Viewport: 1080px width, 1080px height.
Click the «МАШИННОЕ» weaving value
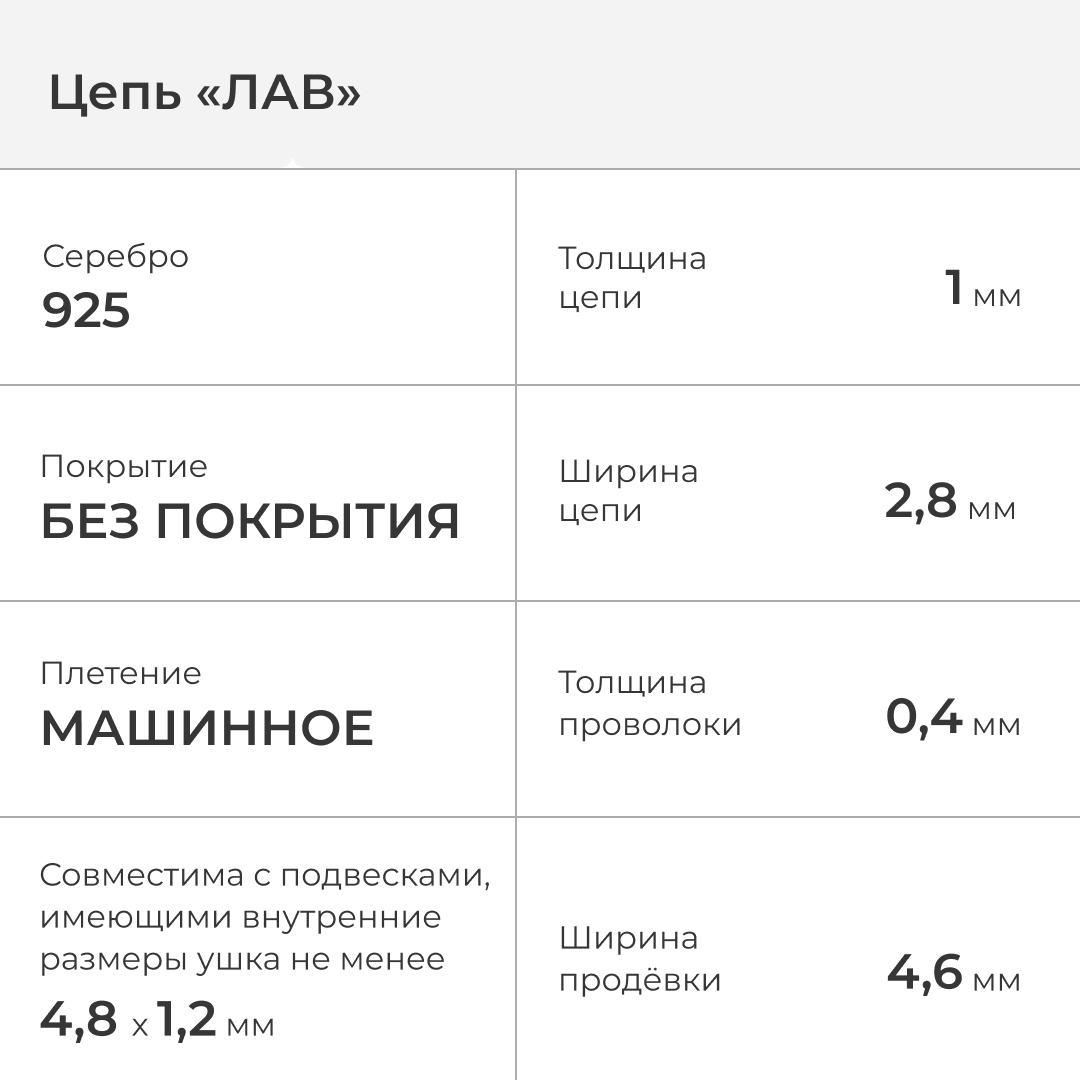tap(207, 728)
